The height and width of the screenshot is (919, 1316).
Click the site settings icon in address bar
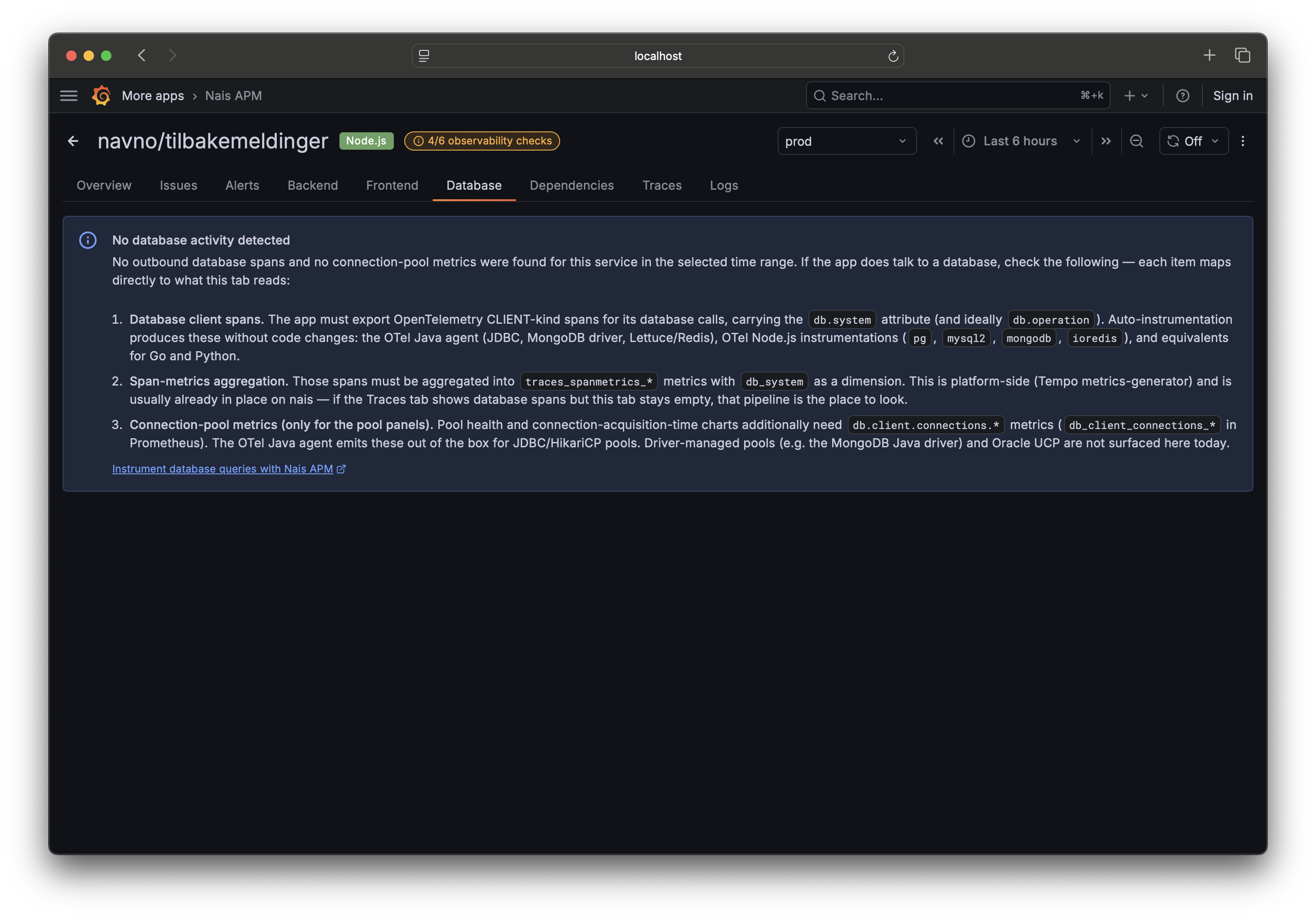423,56
